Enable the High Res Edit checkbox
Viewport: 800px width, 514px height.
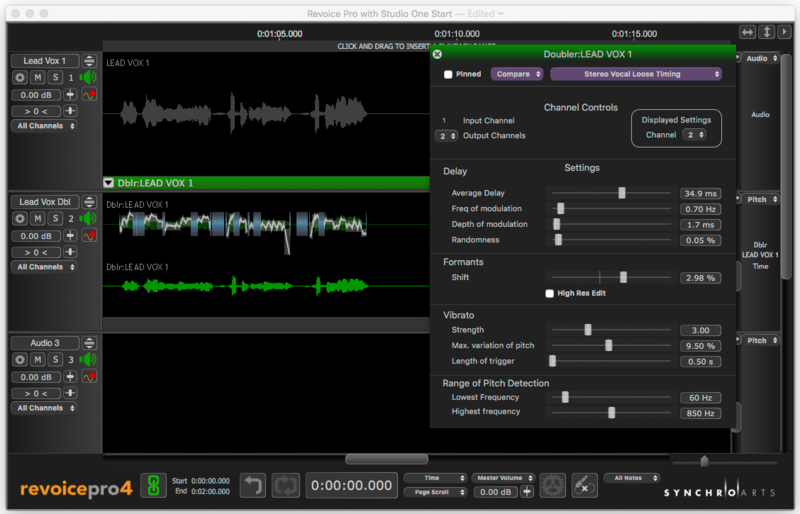[x=549, y=293]
